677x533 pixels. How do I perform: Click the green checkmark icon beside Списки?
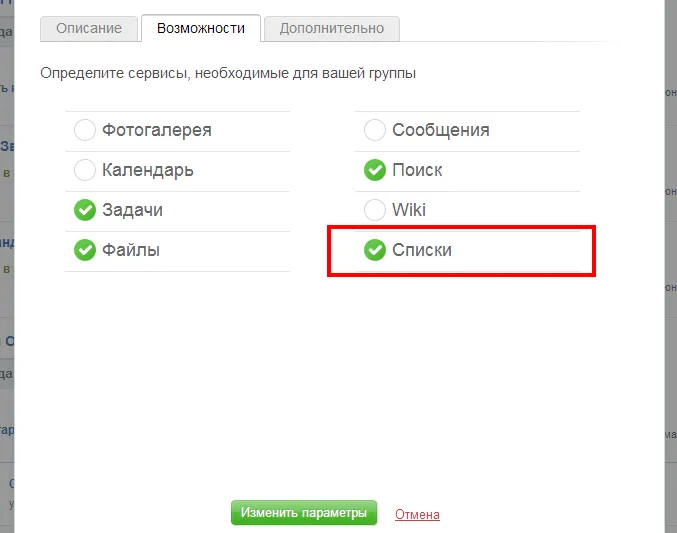(375, 250)
